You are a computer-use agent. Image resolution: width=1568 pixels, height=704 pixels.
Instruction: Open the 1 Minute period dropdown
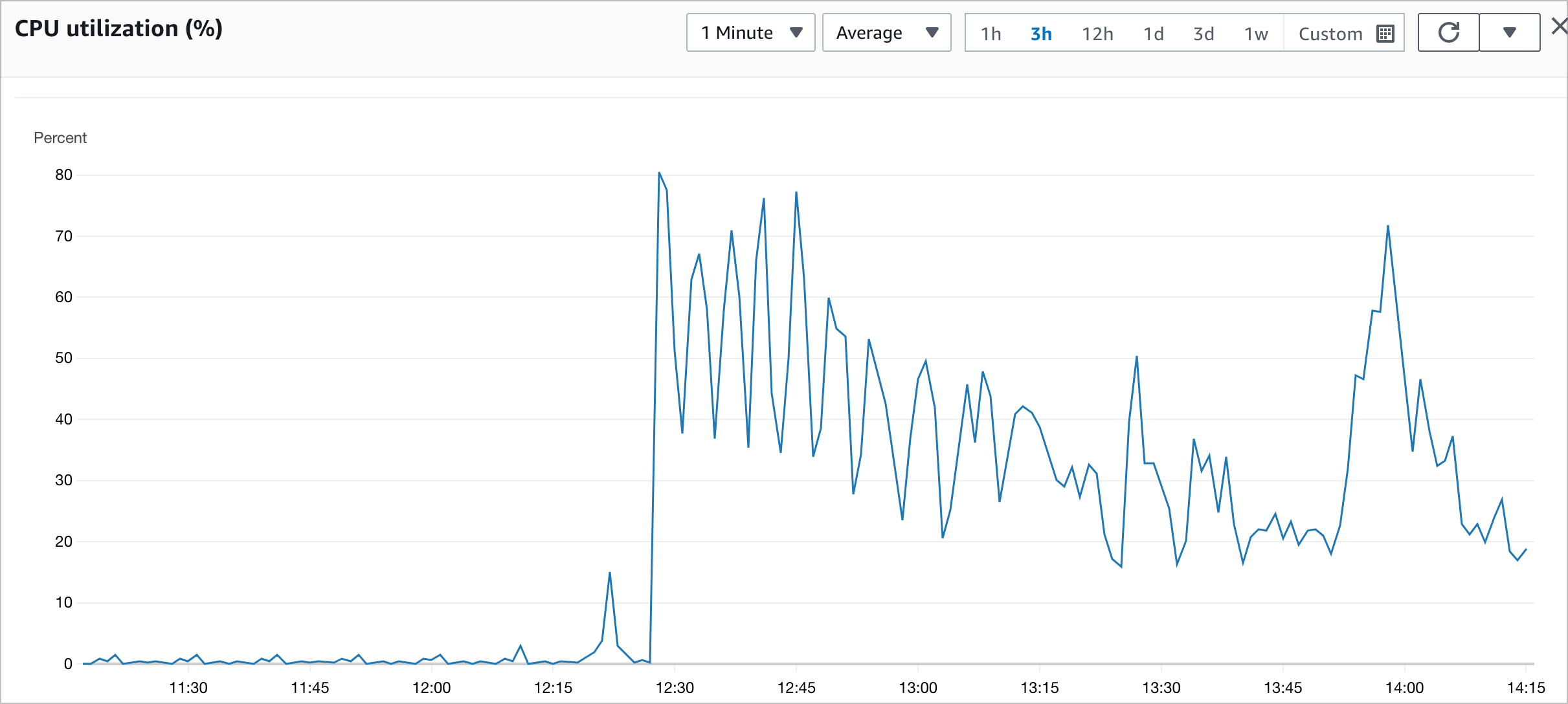click(x=750, y=32)
